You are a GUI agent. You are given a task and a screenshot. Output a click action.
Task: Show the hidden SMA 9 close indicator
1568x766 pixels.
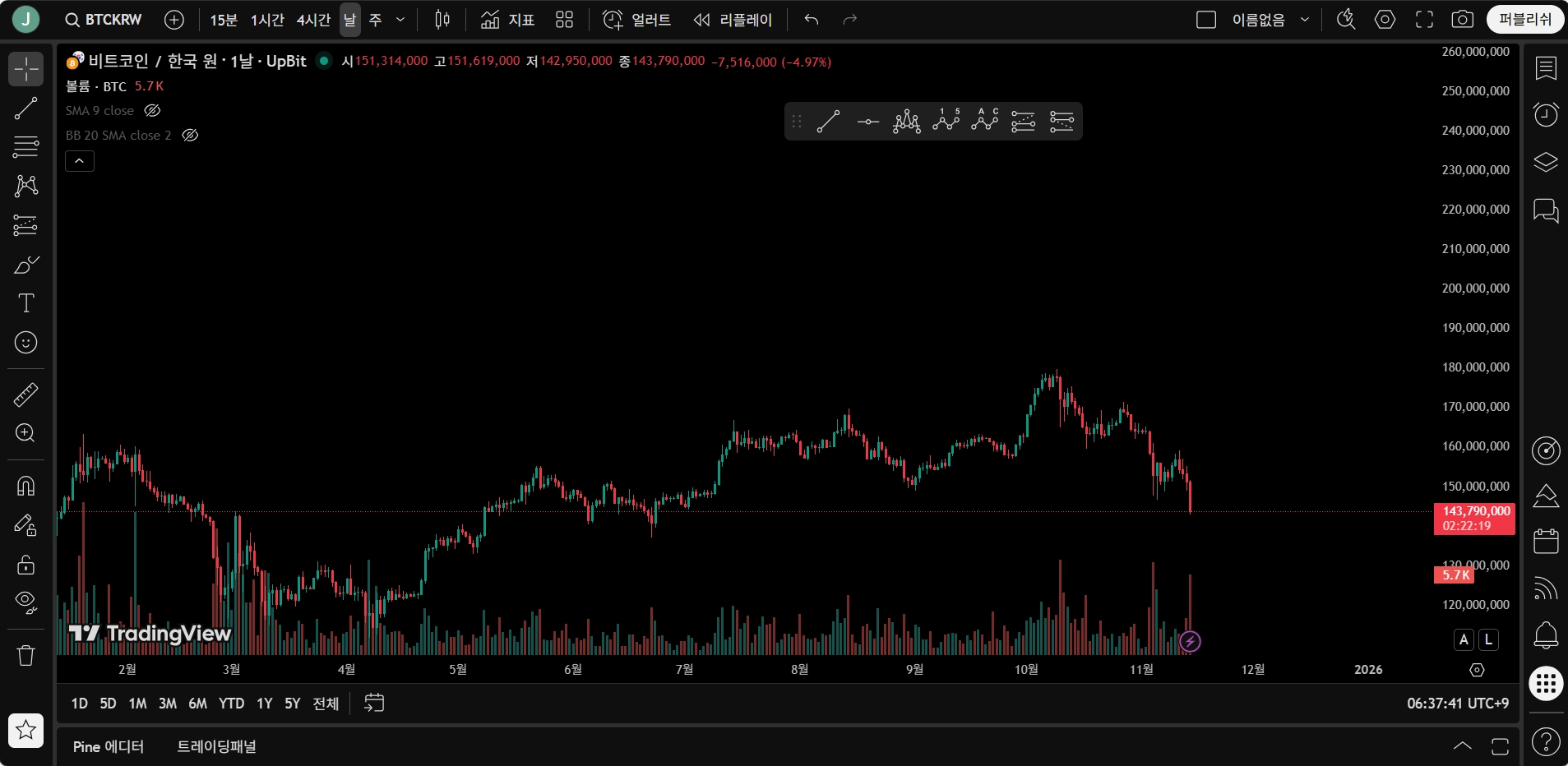pos(152,111)
